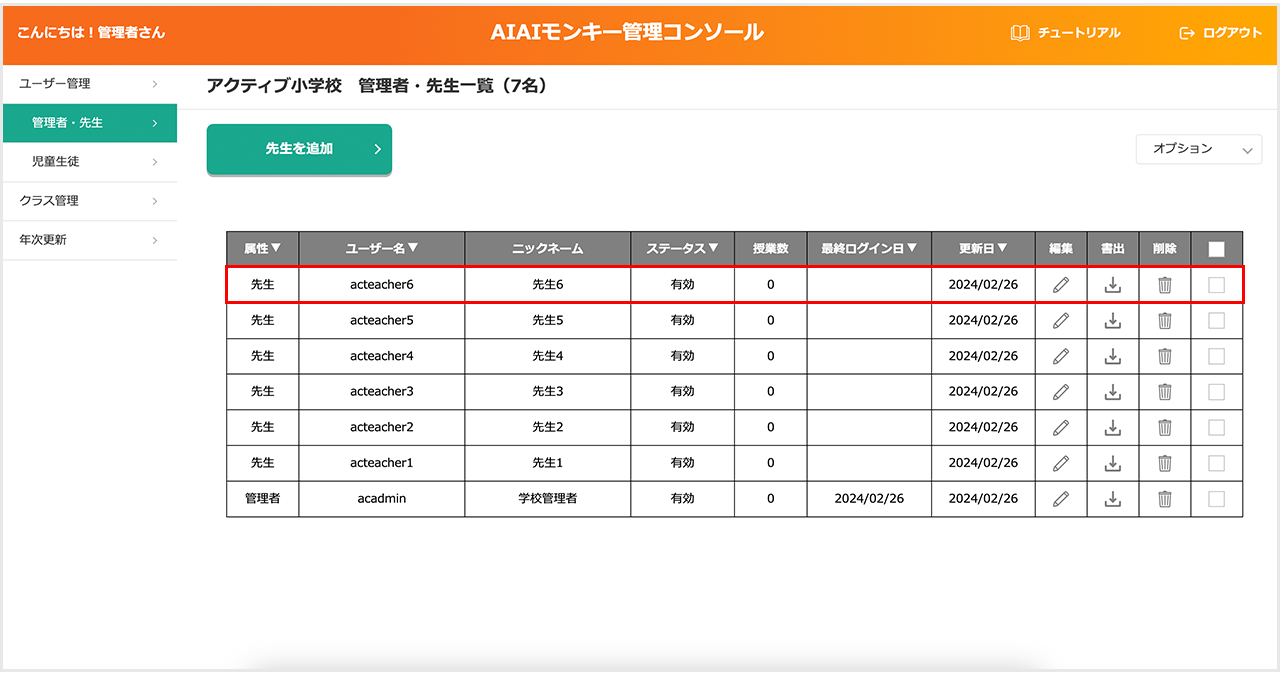Sort by 更新日 column header
This screenshot has width=1280, height=675.
[x=983, y=249]
